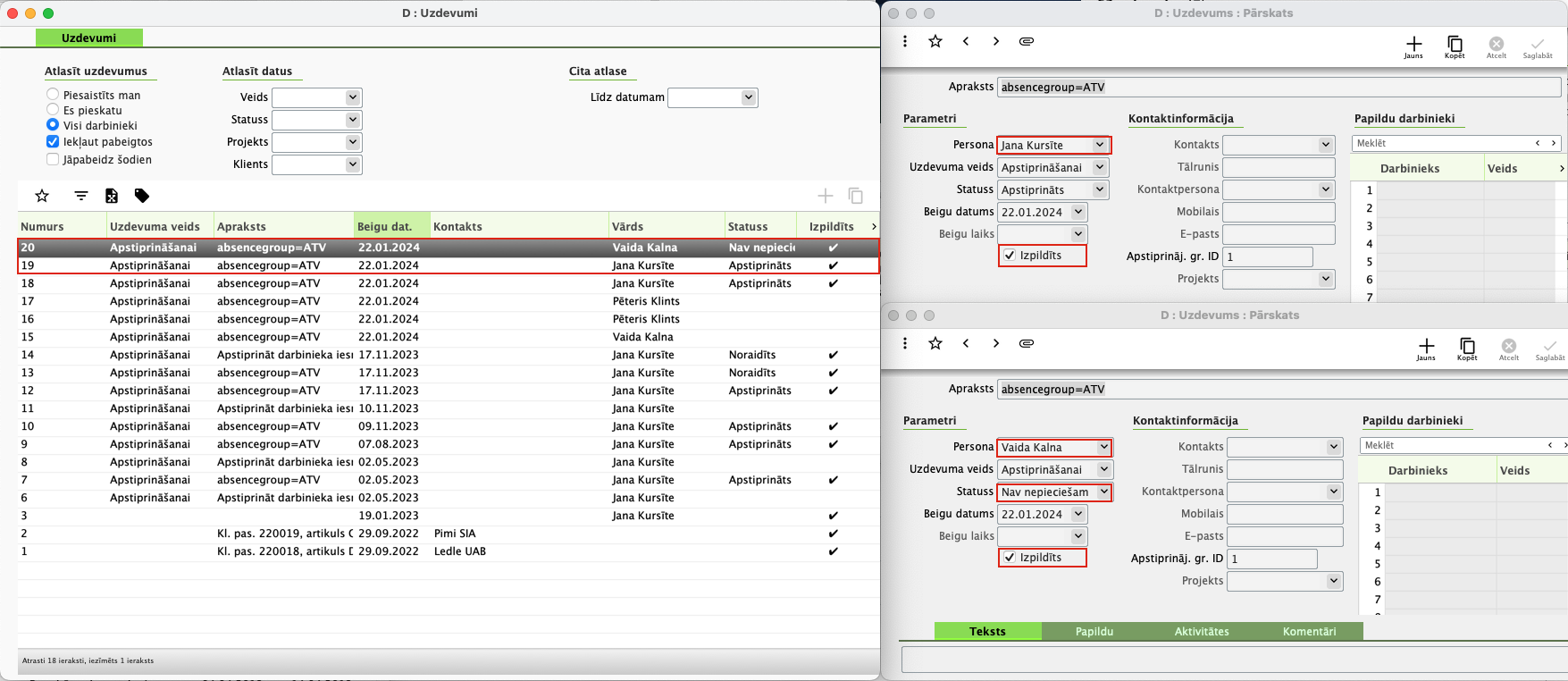Open three-dot menu in lower Pārskats window
The image size is (1568, 681).
pos(905,343)
